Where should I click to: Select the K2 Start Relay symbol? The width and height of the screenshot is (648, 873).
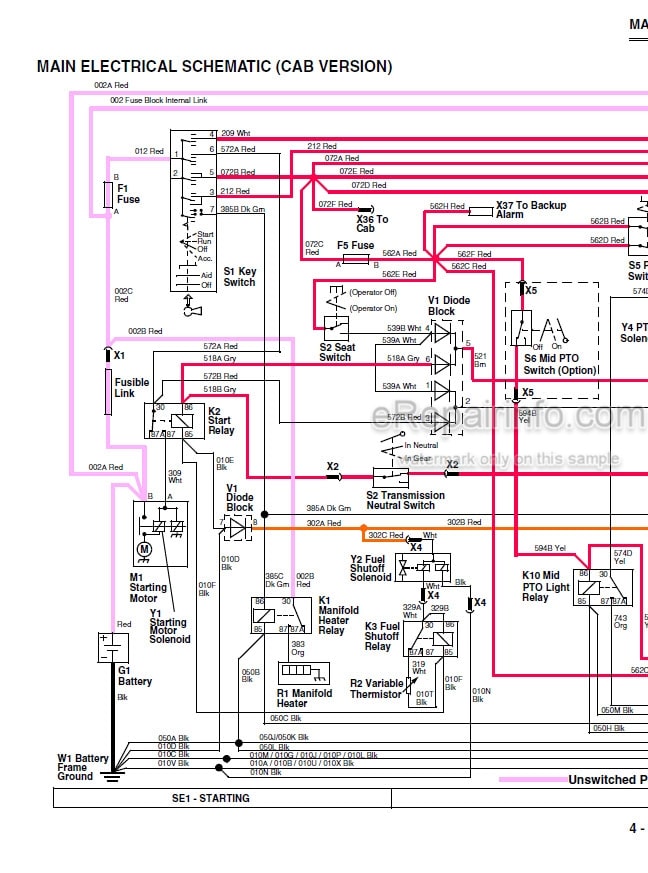tap(174, 421)
